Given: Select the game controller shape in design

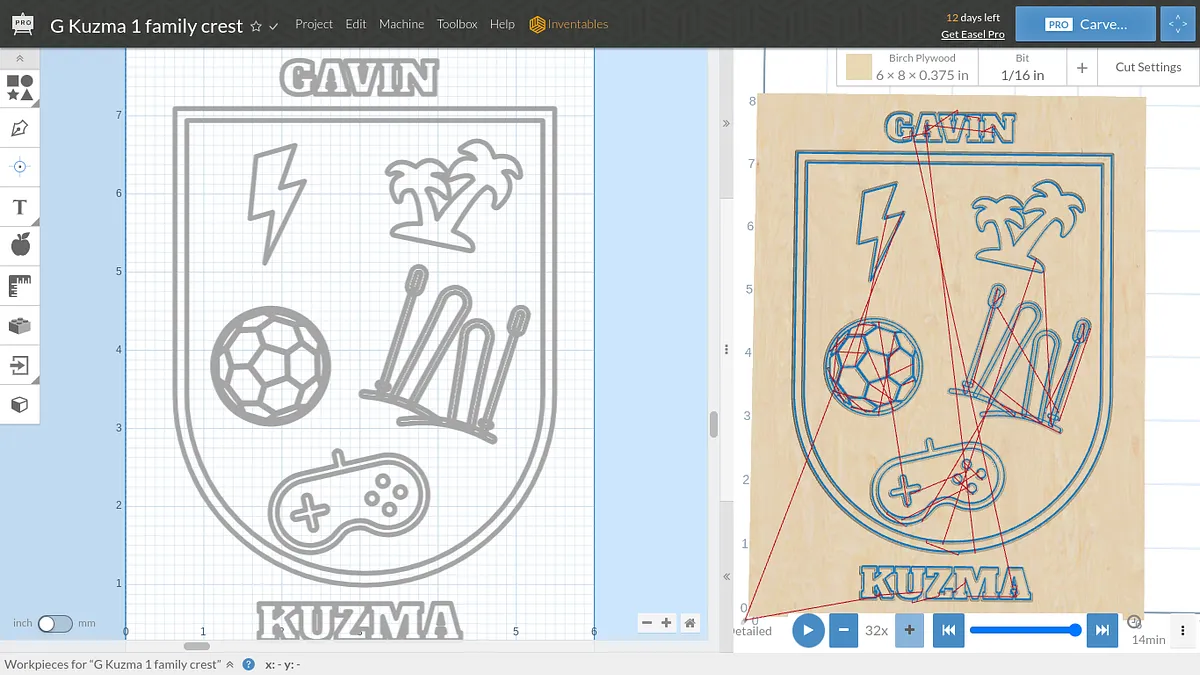Looking at the screenshot, I should 349,502.
